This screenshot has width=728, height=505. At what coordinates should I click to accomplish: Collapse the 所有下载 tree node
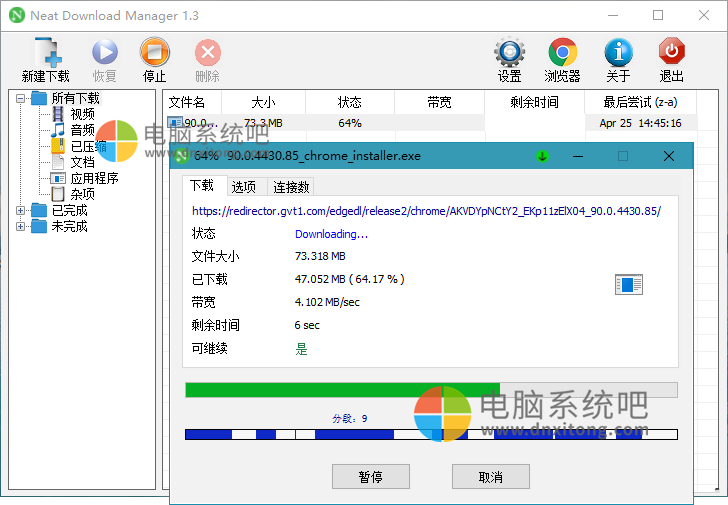(x=20, y=98)
